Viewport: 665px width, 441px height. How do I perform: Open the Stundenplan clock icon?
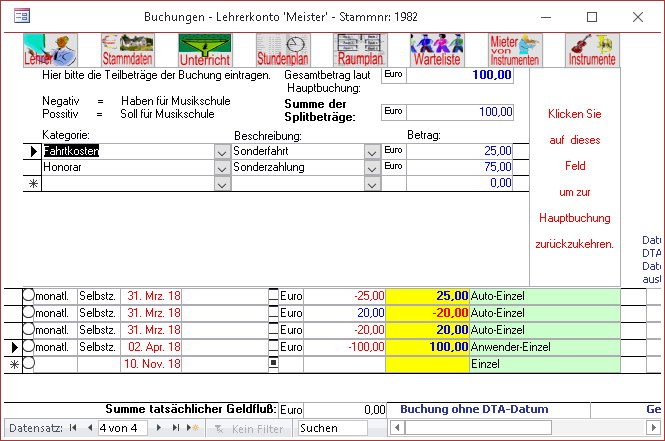point(282,51)
